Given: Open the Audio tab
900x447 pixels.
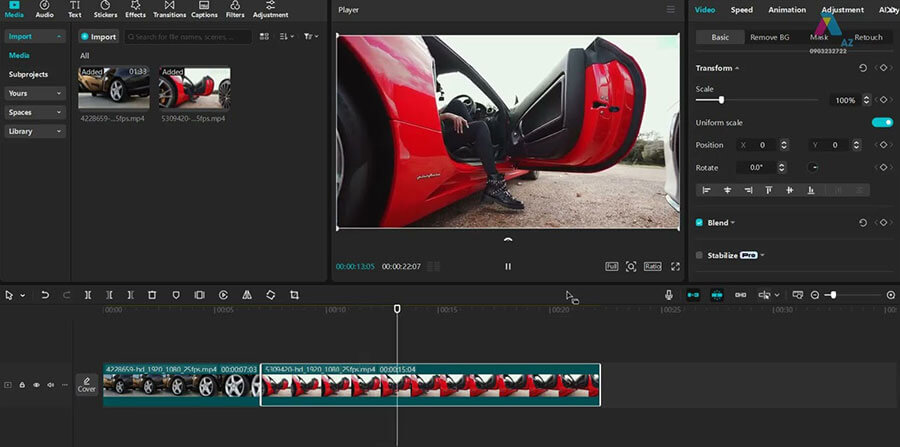Looking at the screenshot, I should point(44,9).
